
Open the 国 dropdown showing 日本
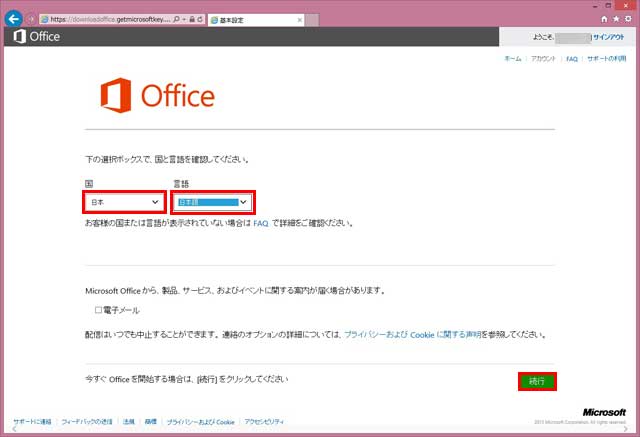[124, 202]
